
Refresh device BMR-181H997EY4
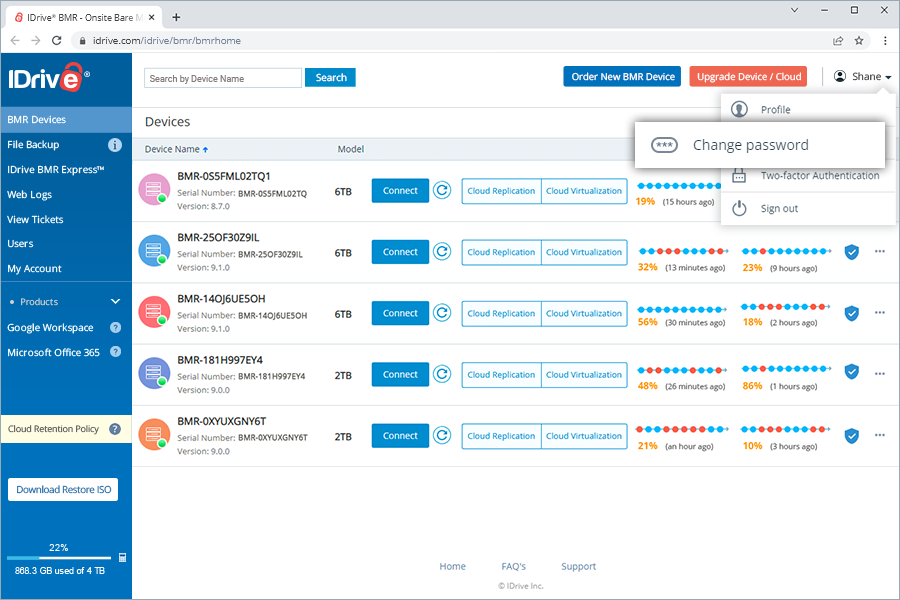tap(442, 374)
